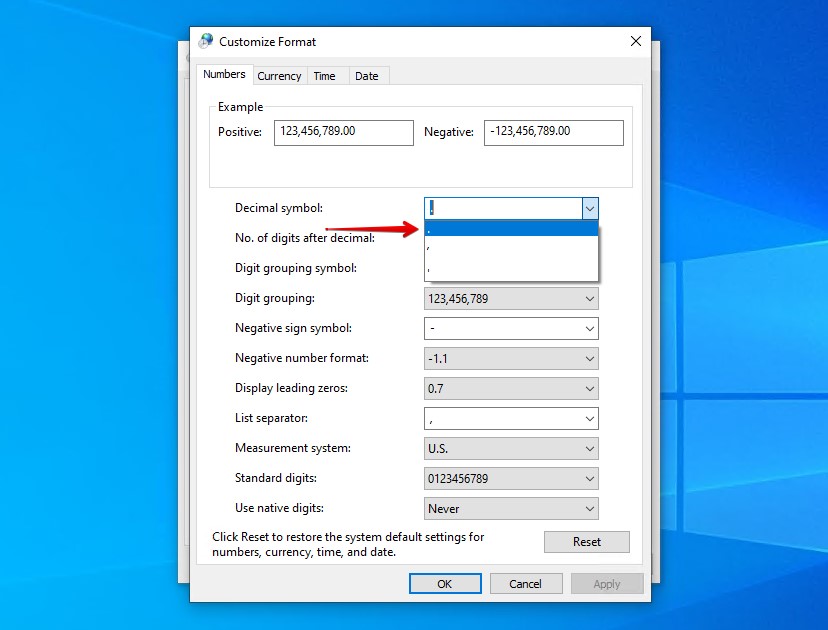This screenshot has height=630, width=828.
Task: Click the Positive example number field
Action: point(343,132)
